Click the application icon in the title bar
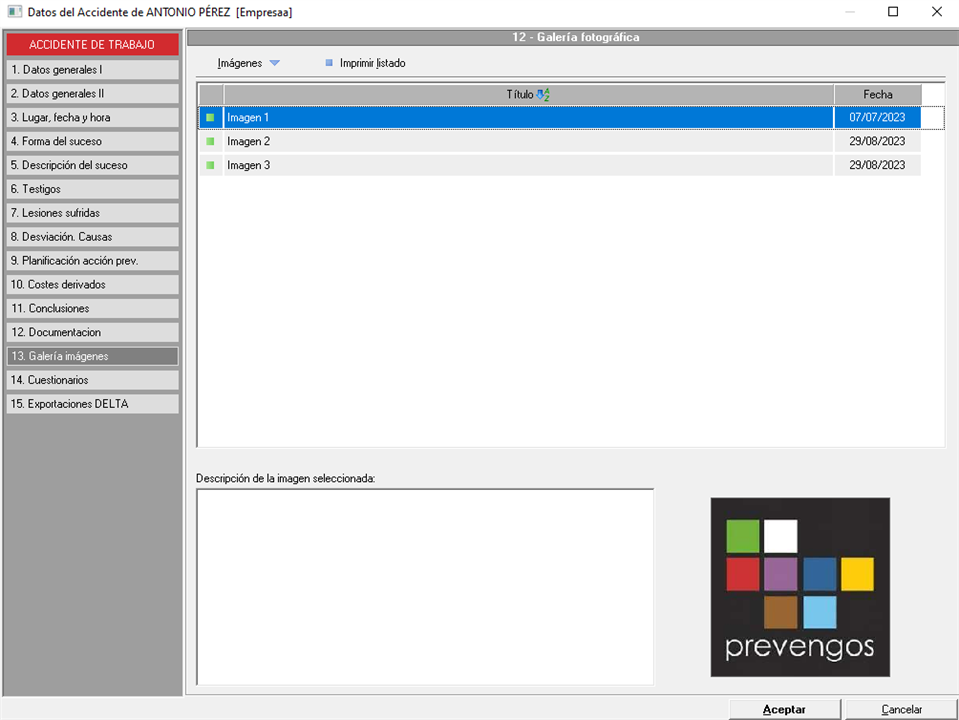Viewport: 959px width, 720px height. coord(14,12)
